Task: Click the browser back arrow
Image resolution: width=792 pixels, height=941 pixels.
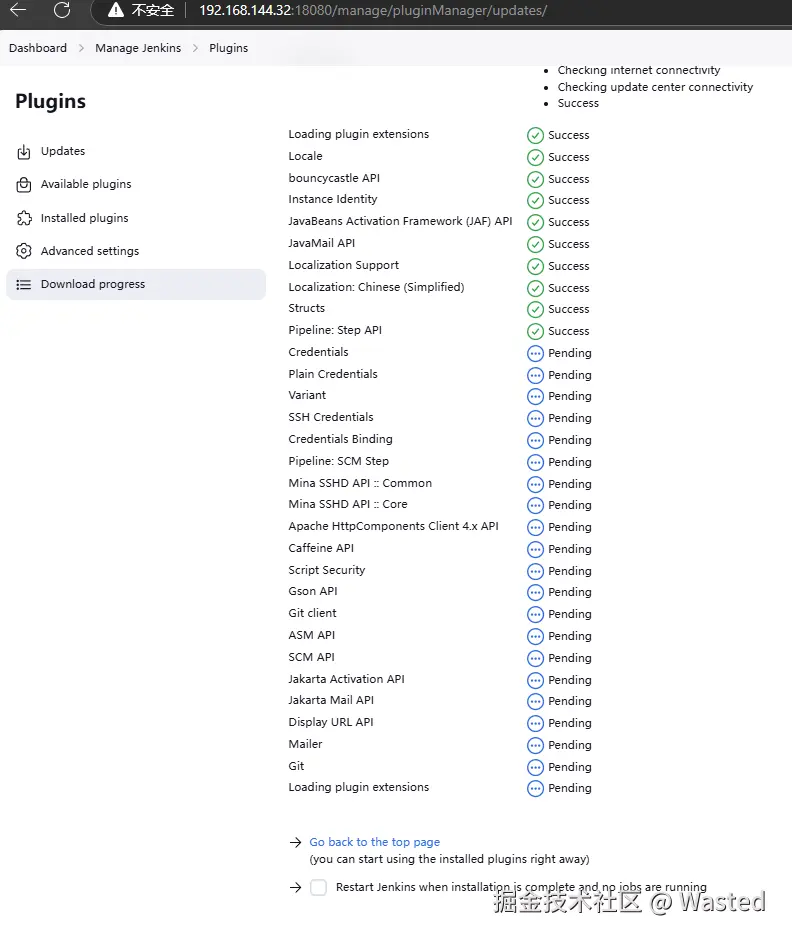Action: click(x=18, y=11)
